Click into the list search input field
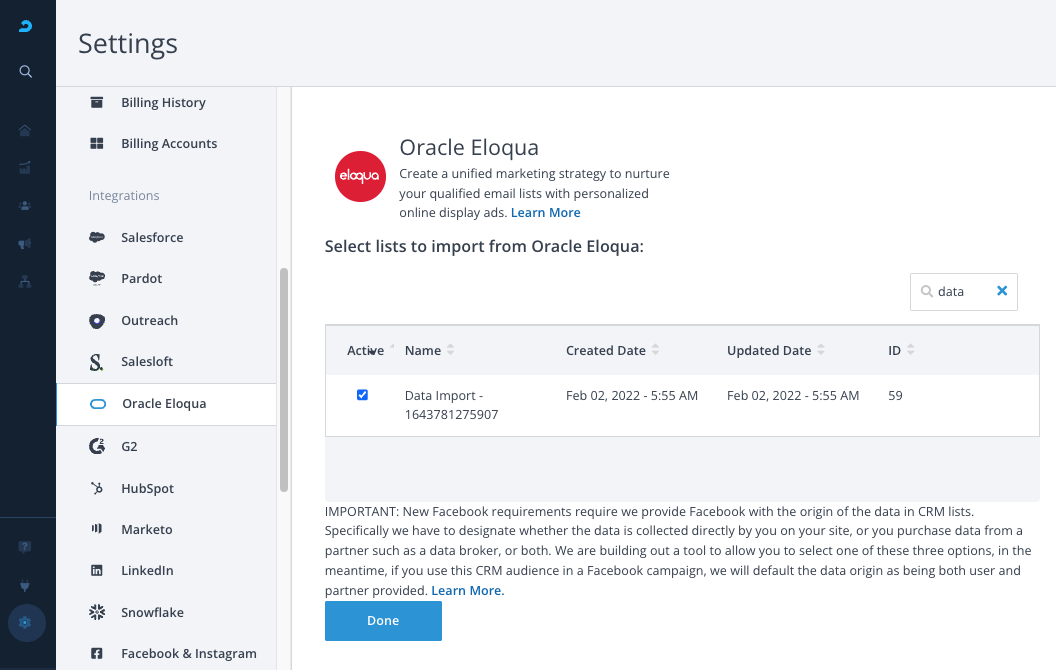The height and width of the screenshot is (670, 1056). [x=961, y=292]
